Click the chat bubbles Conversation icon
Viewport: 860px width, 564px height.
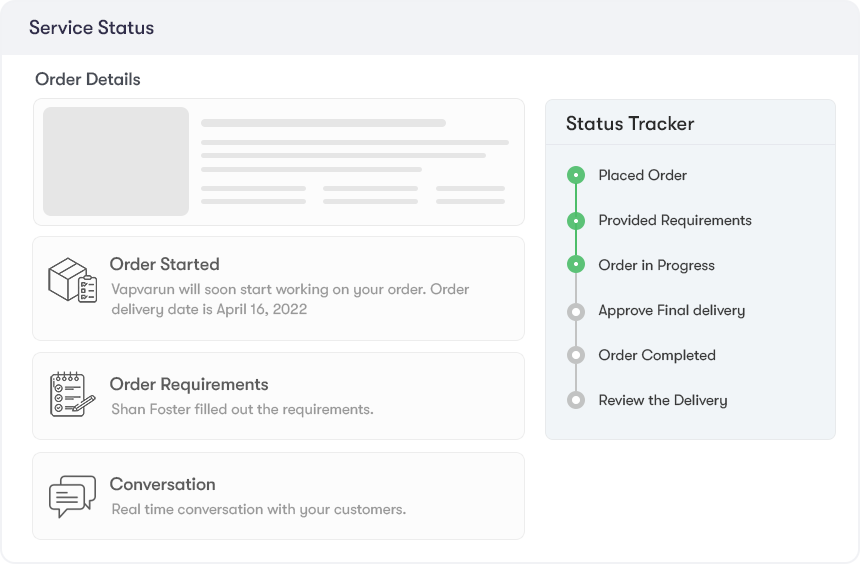click(72, 496)
